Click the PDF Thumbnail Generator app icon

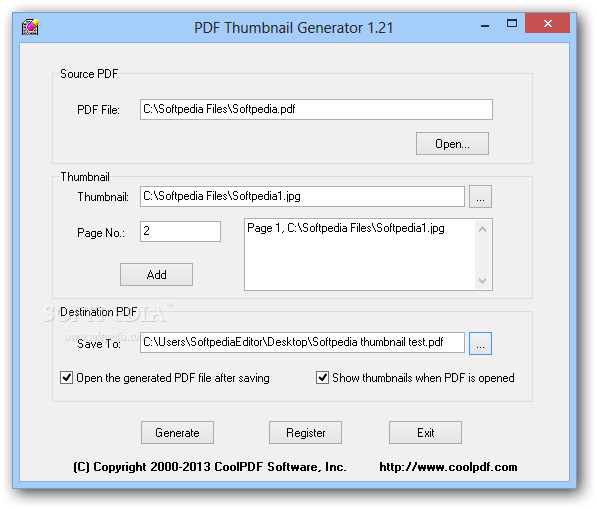pos(30,27)
